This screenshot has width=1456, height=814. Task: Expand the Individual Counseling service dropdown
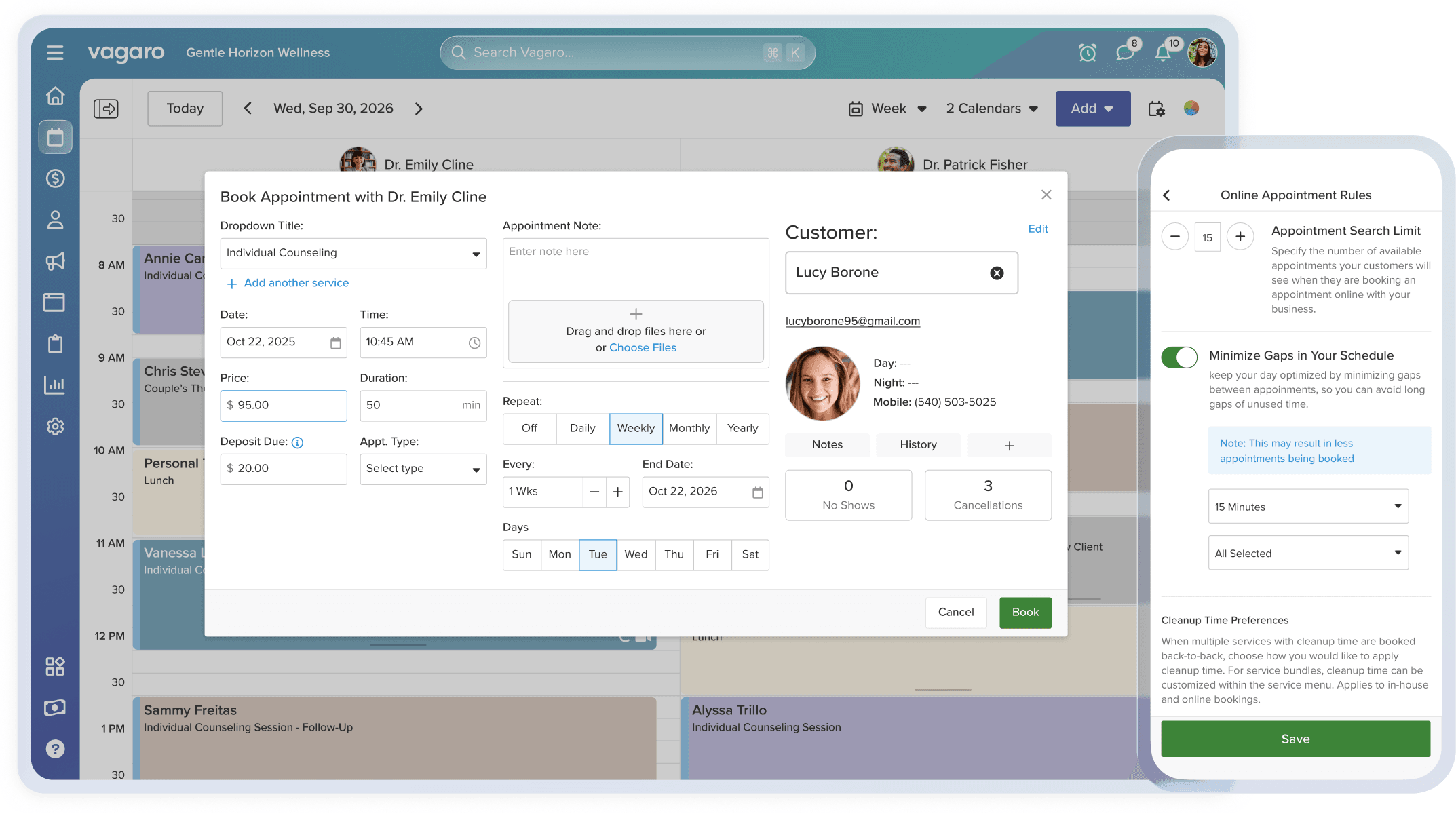pyautogui.click(x=353, y=253)
